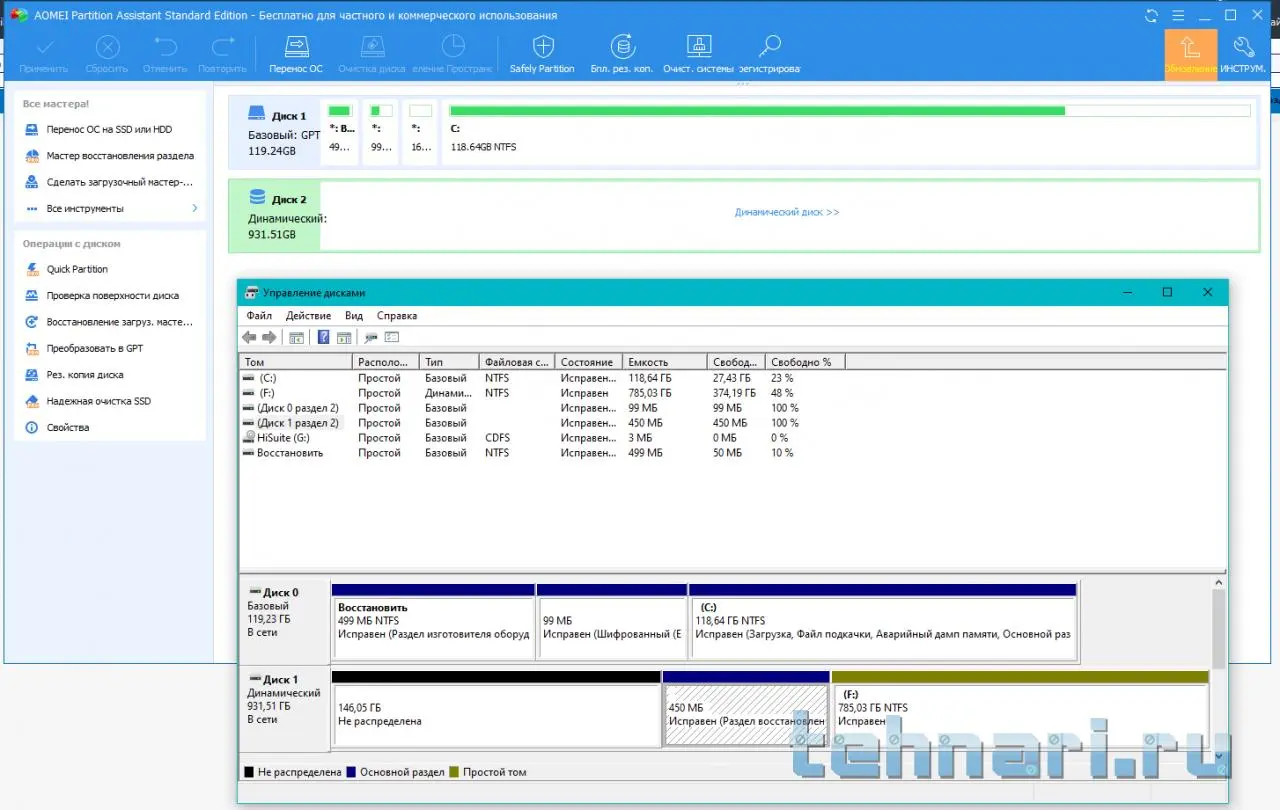Select the 146,05 ГБ unallocated partition block

pyautogui.click(x=496, y=714)
